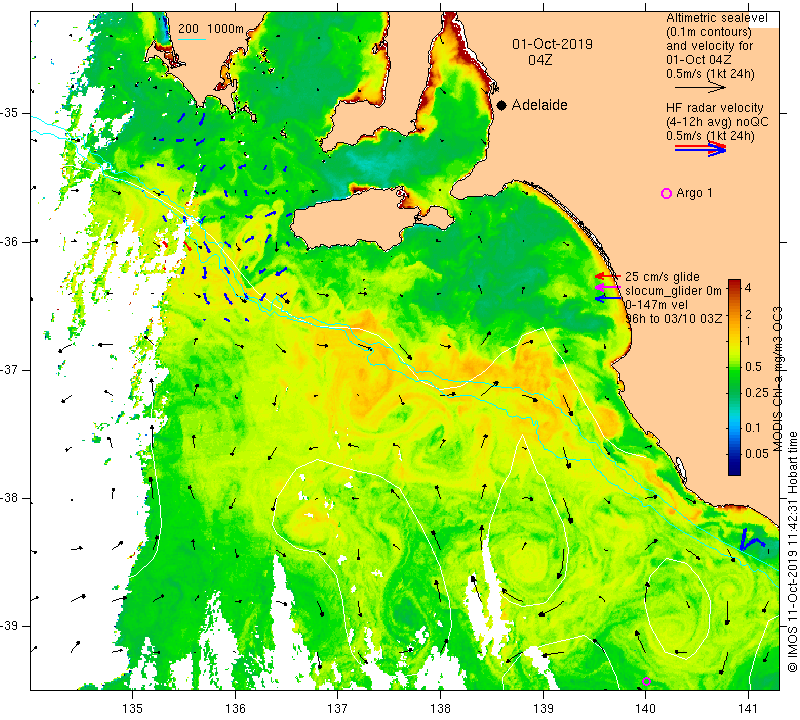Click the longitude axis label 140
The image size is (800, 720).
point(645,708)
